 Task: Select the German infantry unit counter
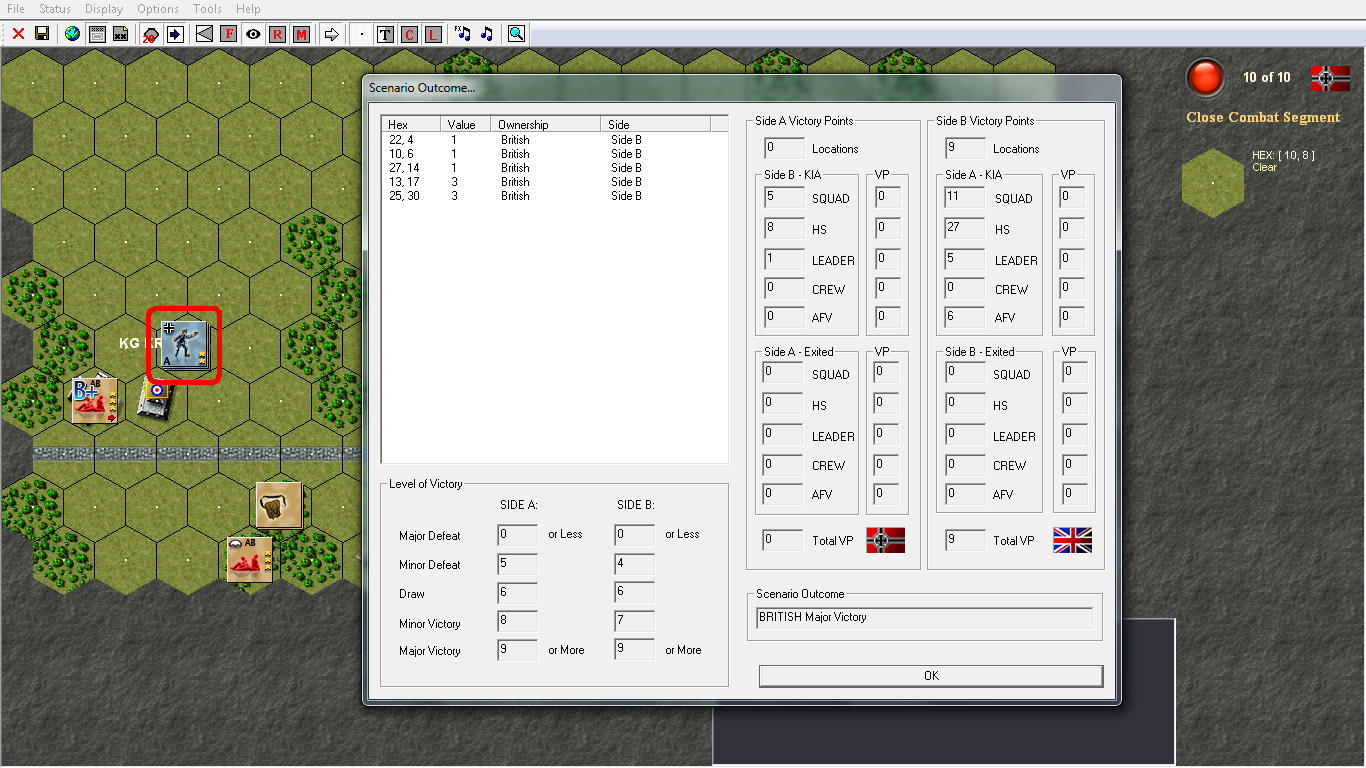tap(184, 345)
